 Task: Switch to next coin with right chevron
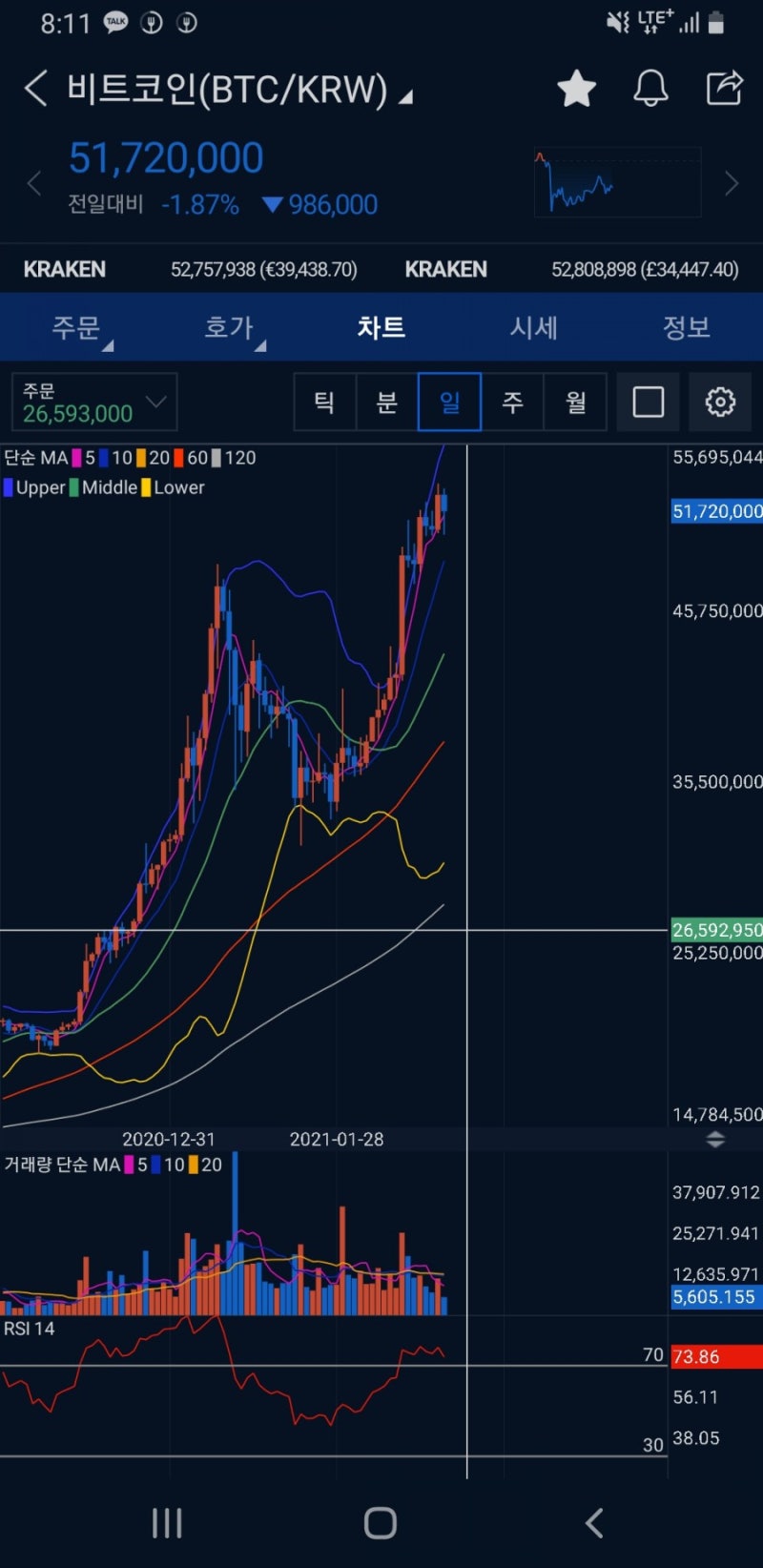pos(732,183)
